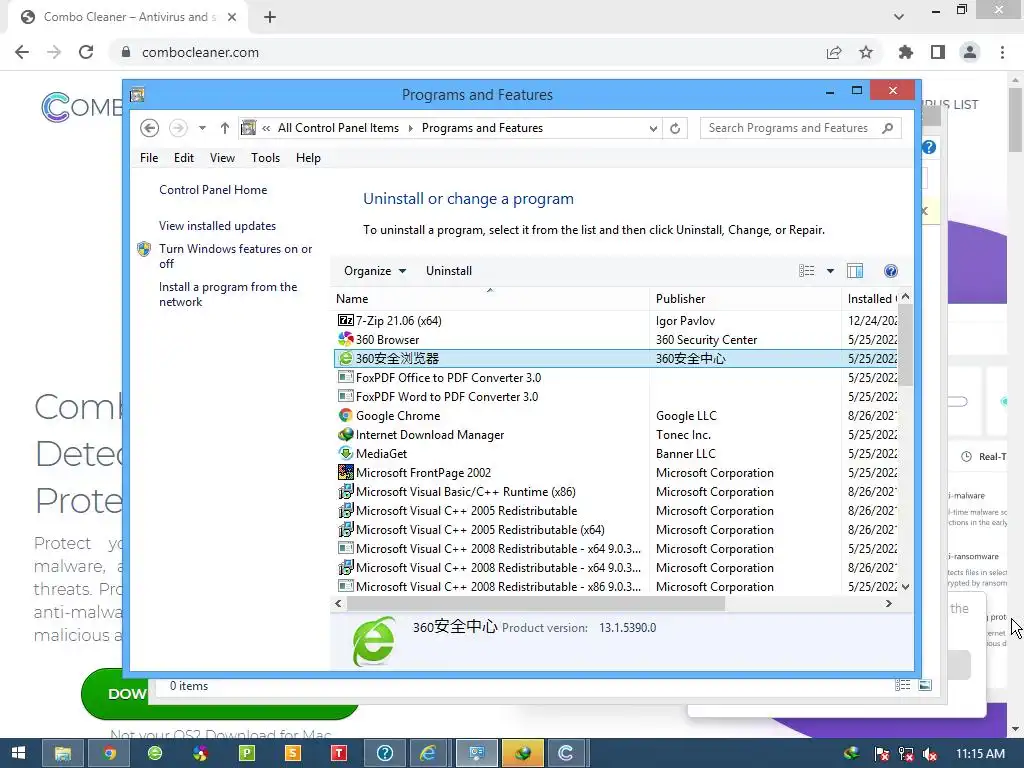Open the File menu

coord(149,157)
